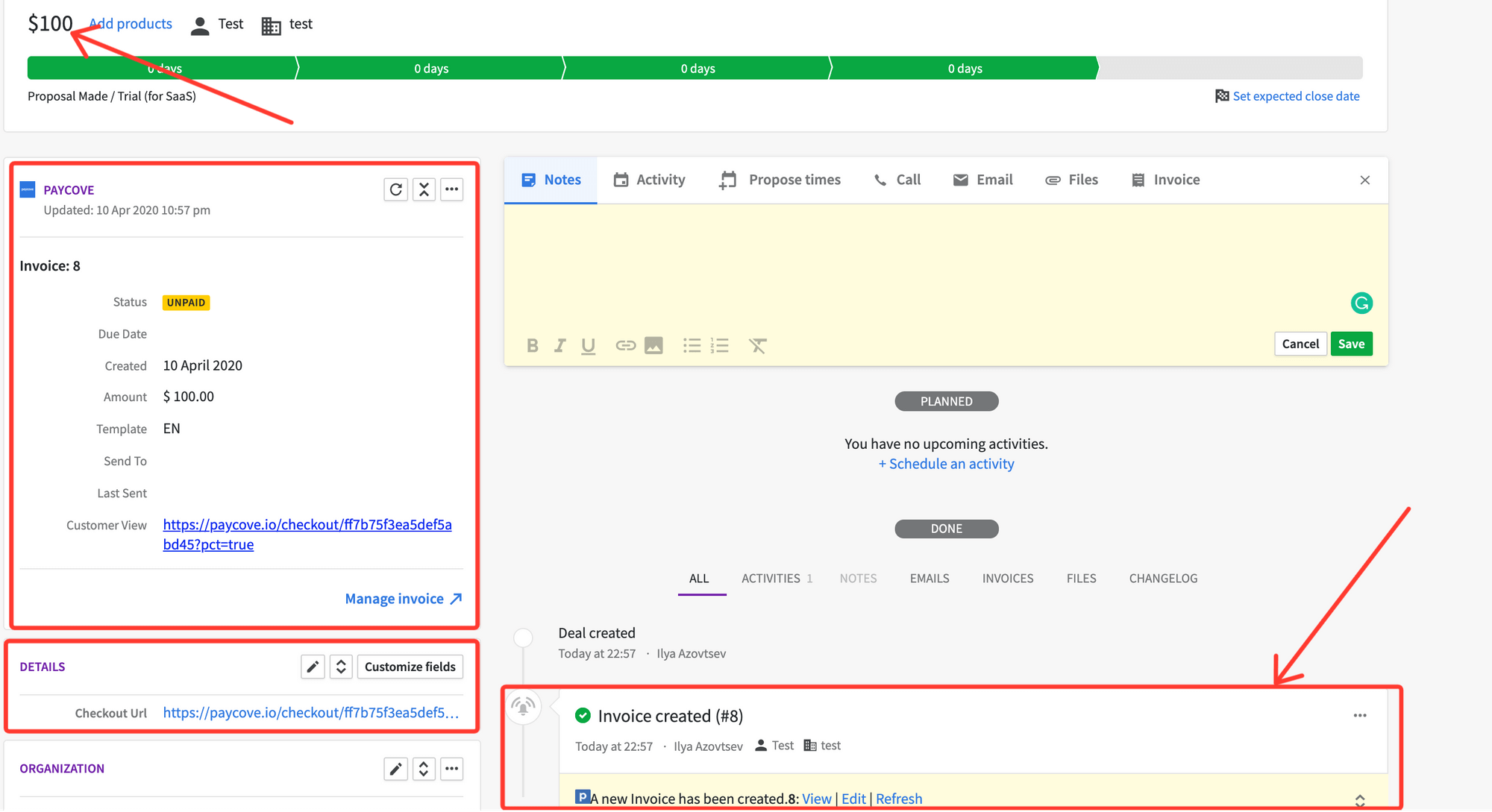Open the reorder arrows beside Customize fields
The width and height of the screenshot is (1492, 812).
[341, 666]
